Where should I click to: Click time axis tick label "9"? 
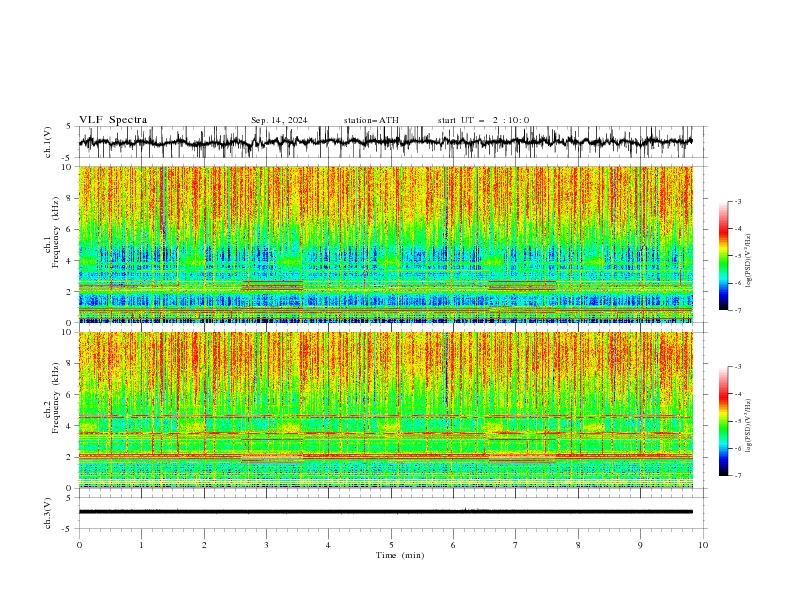[x=640, y=545]
